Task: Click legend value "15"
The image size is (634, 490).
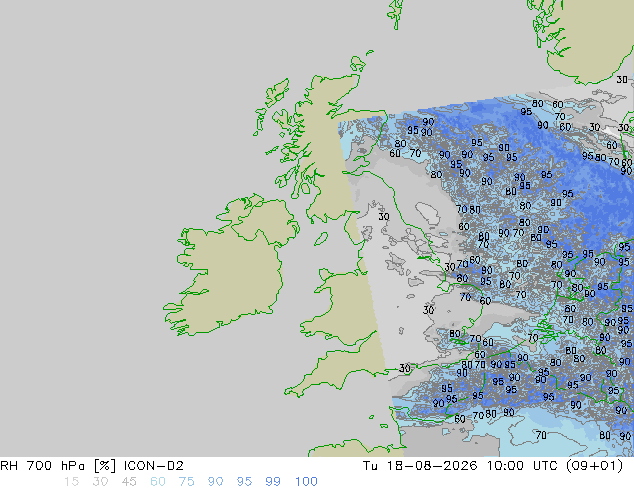Action: 71,482
